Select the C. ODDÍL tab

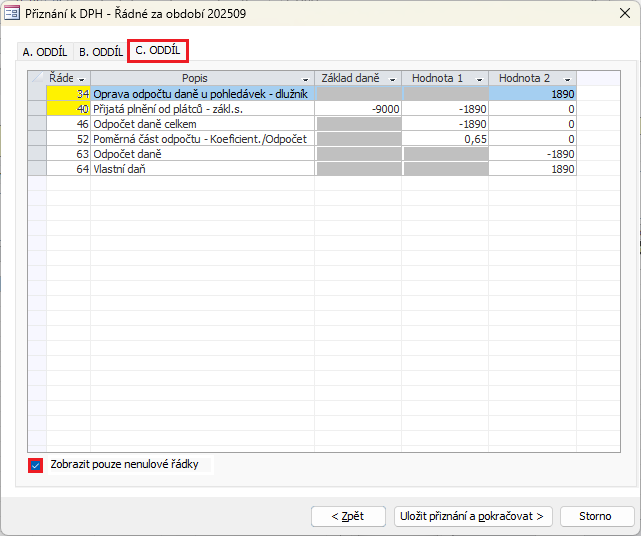pyautogui.click(x=158, y=51)
